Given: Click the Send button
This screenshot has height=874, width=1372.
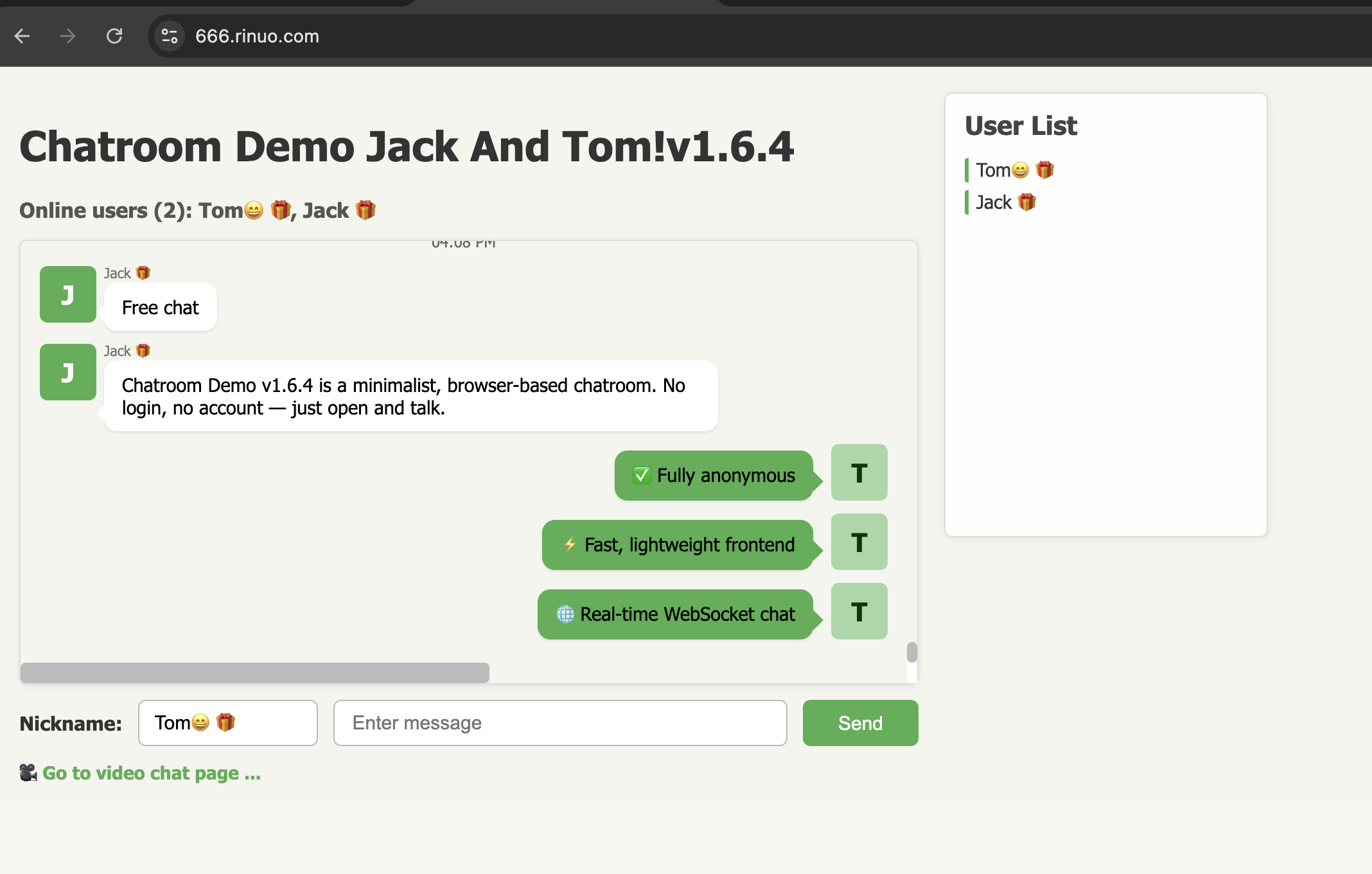Looking at the screenshot, I should pos(860,723).
